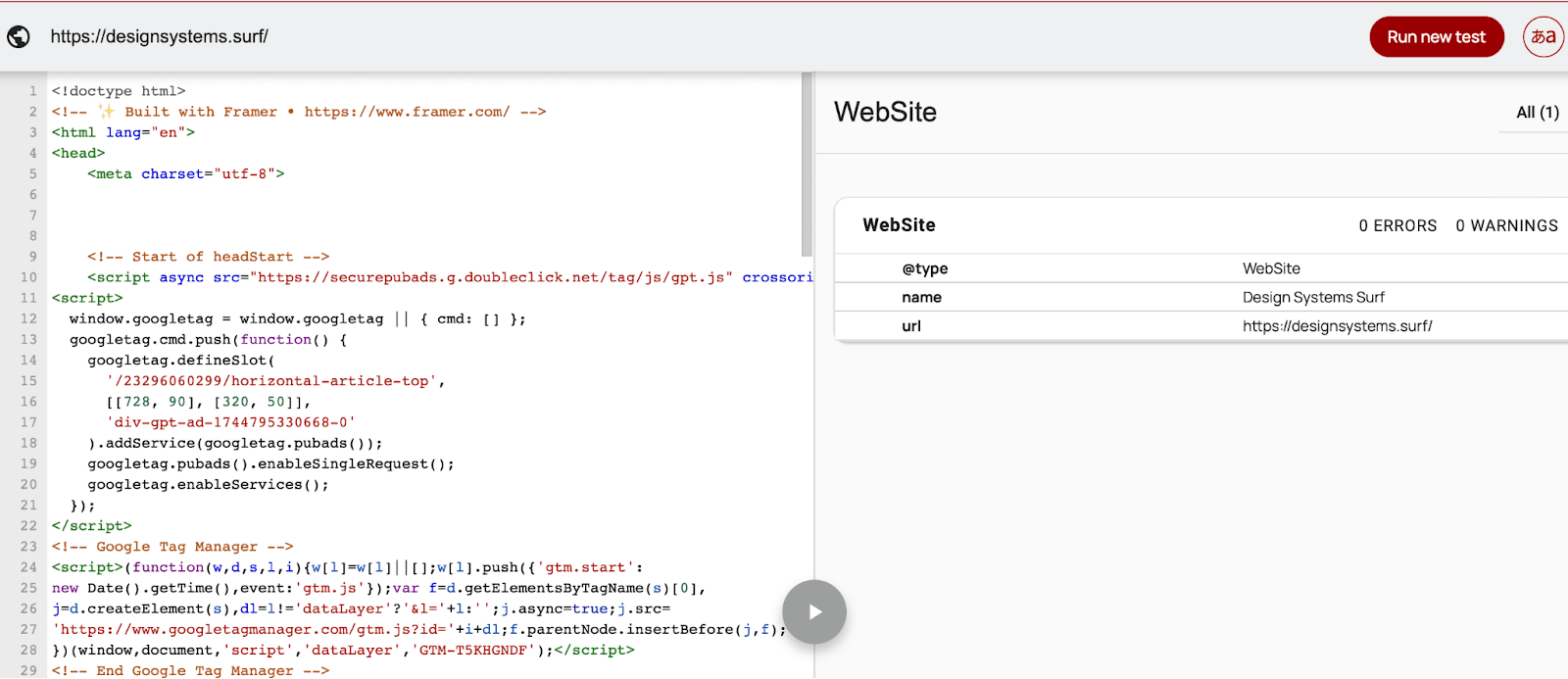1568x679 pixels.
Task: Click the value Design Systems Surf
Action: [x=1313, y=297]
